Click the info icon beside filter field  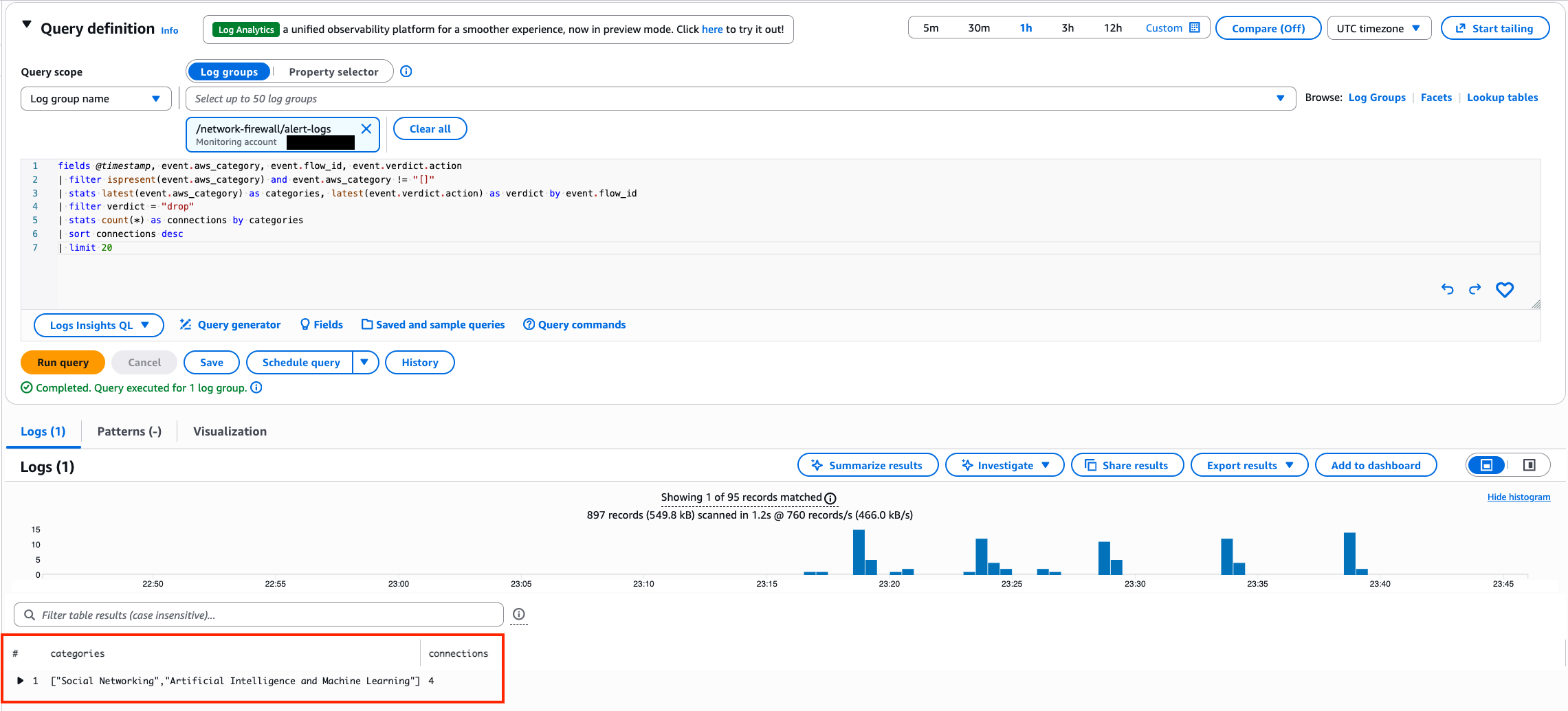click(519, 614)
